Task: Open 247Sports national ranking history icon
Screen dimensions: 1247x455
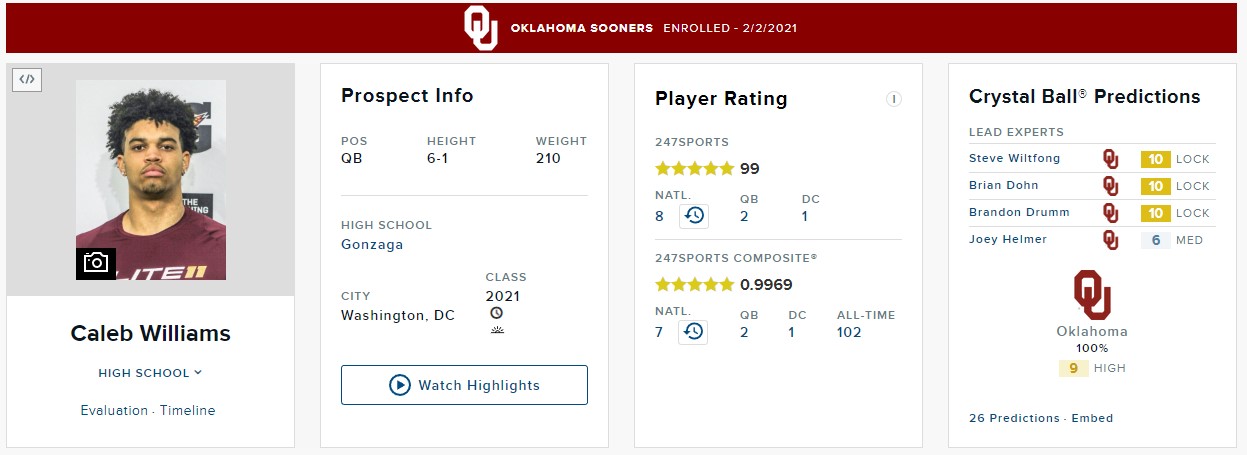Action: pyautogui.click(x=694, y=215)
